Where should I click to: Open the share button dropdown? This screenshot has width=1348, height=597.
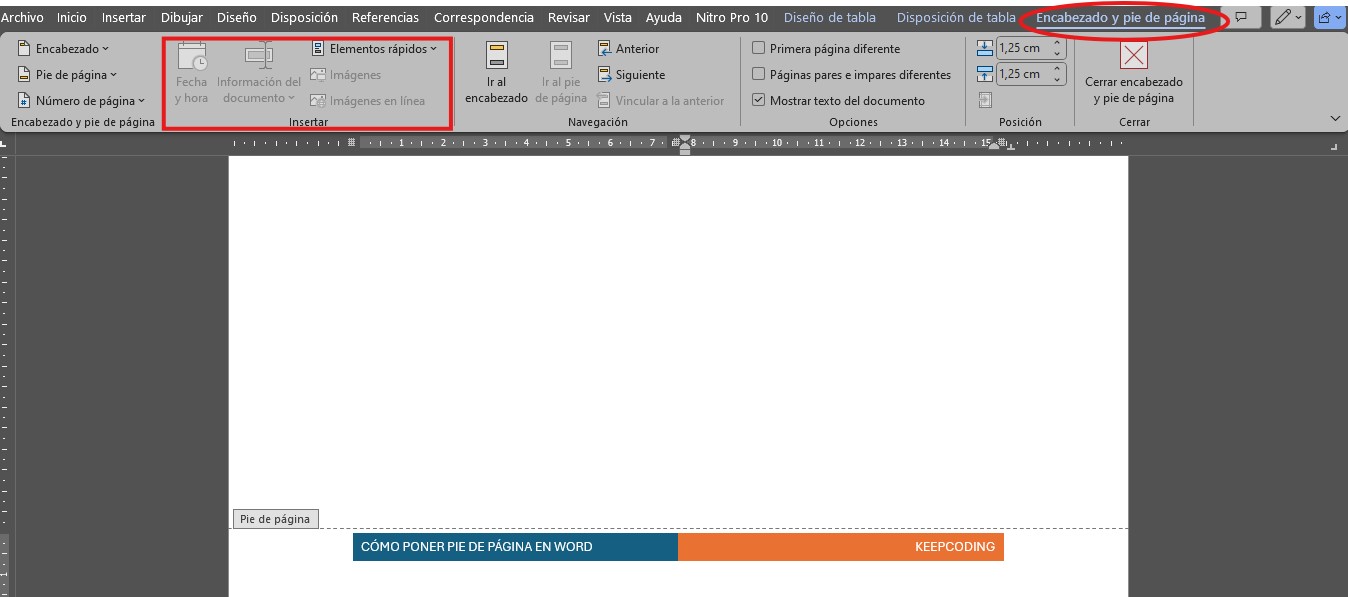(1330, 18)
